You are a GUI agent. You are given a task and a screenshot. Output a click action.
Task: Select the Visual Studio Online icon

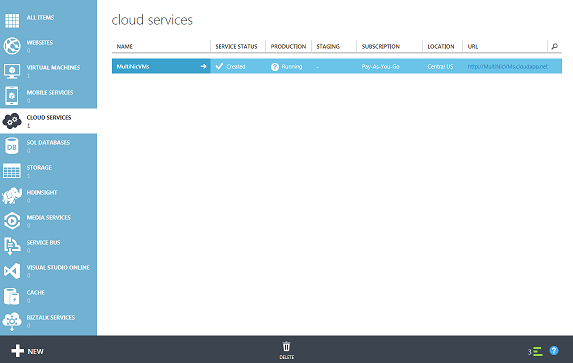point(12,271)
